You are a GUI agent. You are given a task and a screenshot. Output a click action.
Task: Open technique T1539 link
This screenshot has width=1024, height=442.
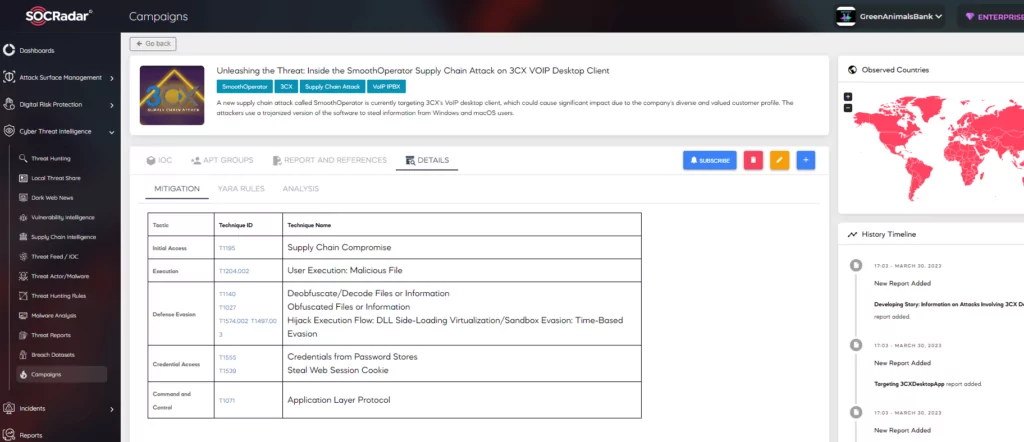[x=227, y=371]
